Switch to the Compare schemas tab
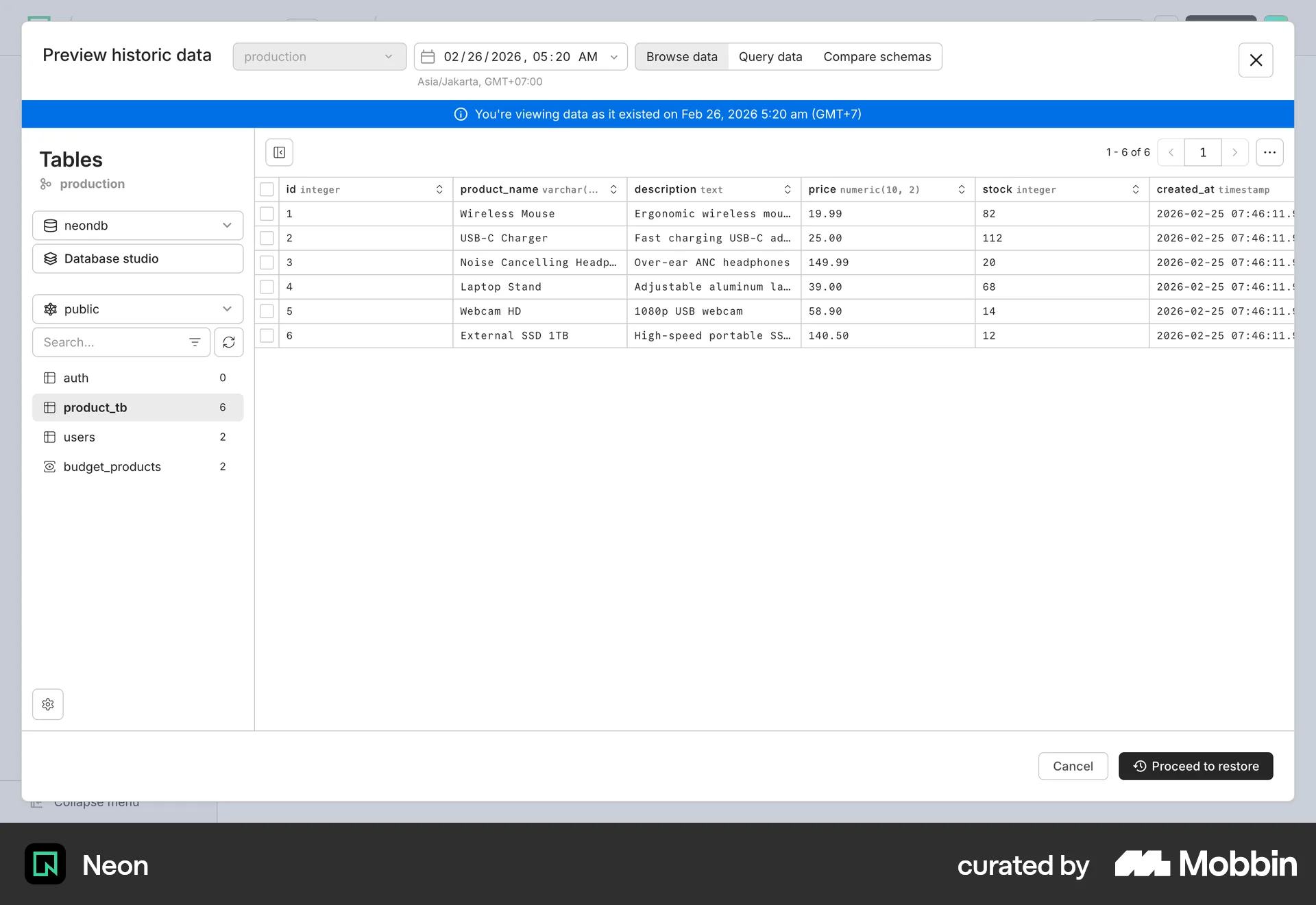Screen dimensions: 1316x905 (877, 57)
